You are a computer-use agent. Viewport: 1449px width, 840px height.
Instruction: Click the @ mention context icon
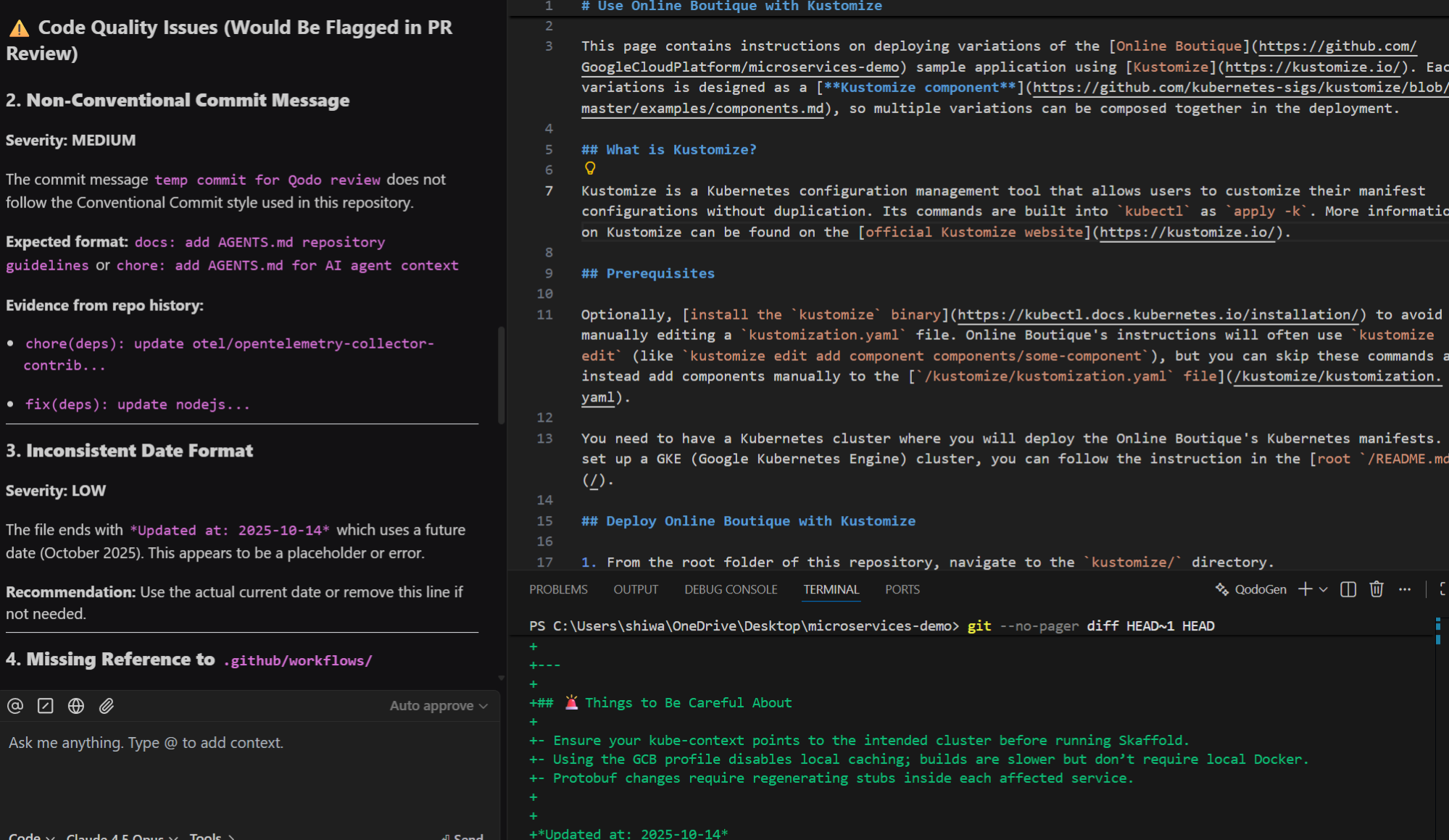(15, 706)
